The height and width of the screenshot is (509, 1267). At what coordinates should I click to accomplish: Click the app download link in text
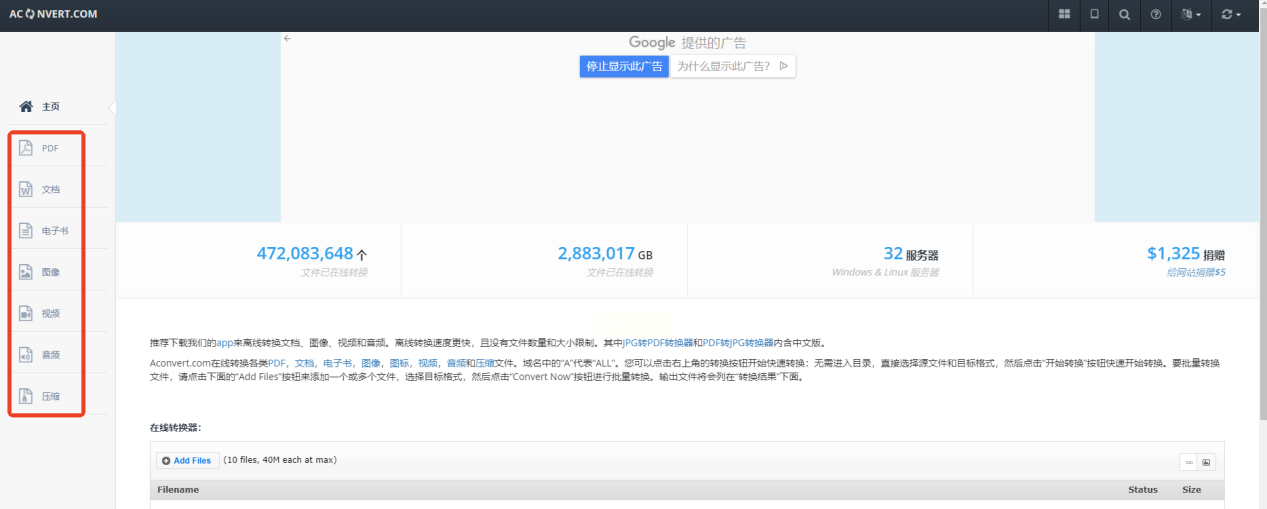click(224, 342)
